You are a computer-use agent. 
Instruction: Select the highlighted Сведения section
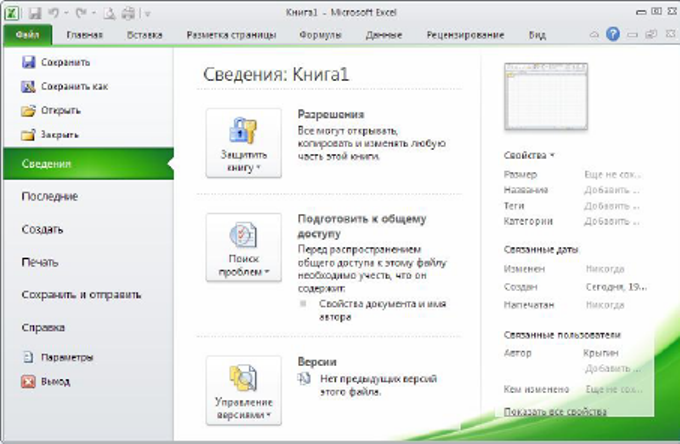pyautogui.click(x=88, y=163)
